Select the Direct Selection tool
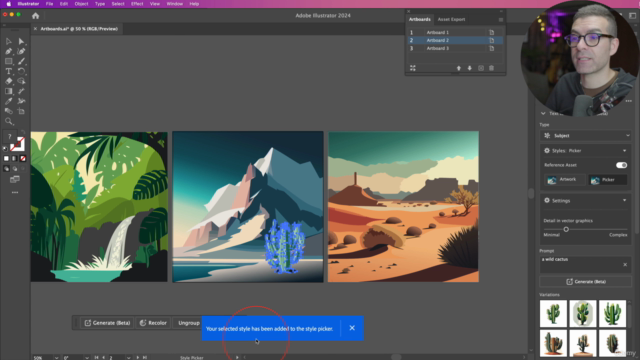Image resolution: width=640 pixels, height=360 pixels. [x=21, y=41]
